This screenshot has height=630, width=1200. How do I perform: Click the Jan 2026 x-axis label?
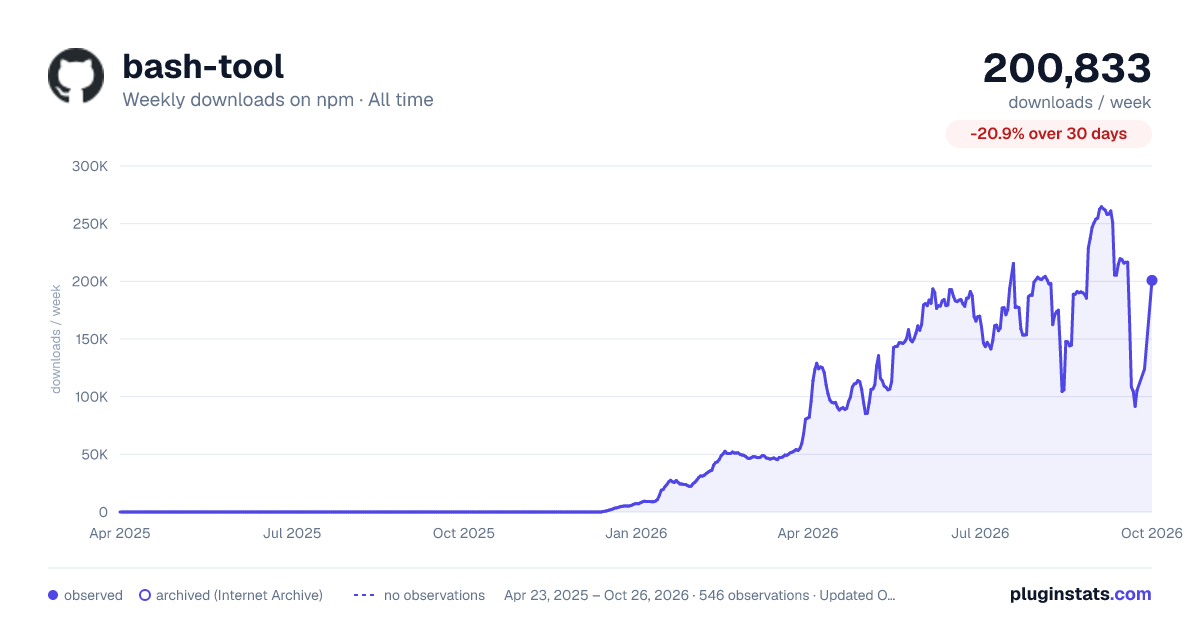636,533
